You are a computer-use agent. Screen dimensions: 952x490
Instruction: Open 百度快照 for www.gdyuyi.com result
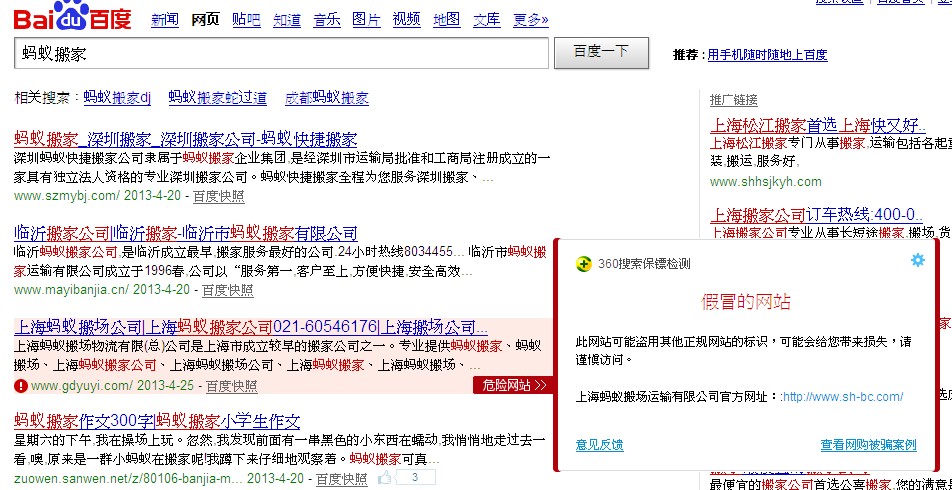[231, 386]
